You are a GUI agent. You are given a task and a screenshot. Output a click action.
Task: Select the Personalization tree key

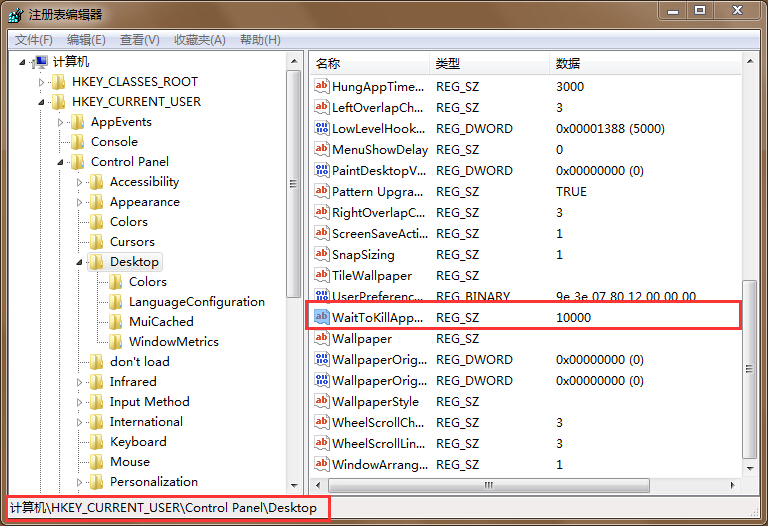153,481
